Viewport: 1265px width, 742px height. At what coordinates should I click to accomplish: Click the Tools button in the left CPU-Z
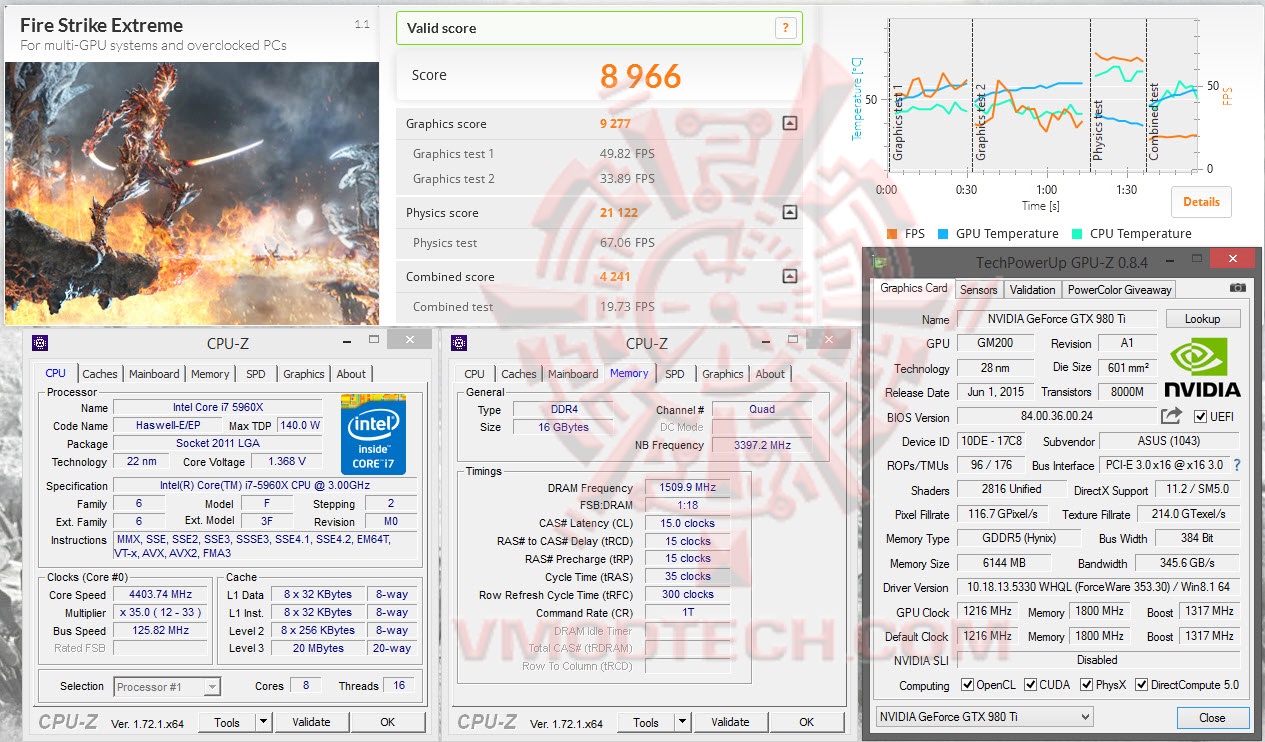tap(227, 722)
